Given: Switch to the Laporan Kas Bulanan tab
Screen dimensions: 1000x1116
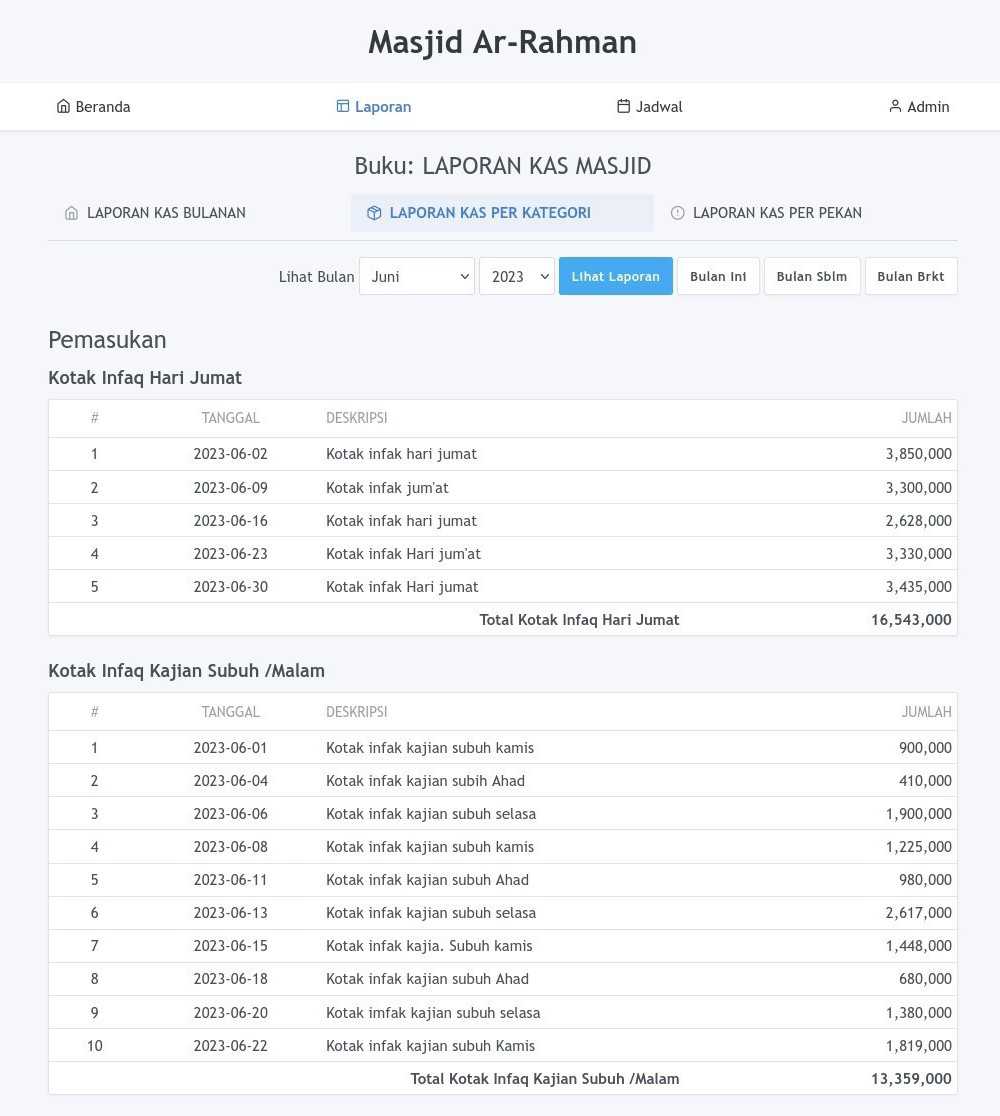Looking at the screenshot, I should (x=166, y=213).
